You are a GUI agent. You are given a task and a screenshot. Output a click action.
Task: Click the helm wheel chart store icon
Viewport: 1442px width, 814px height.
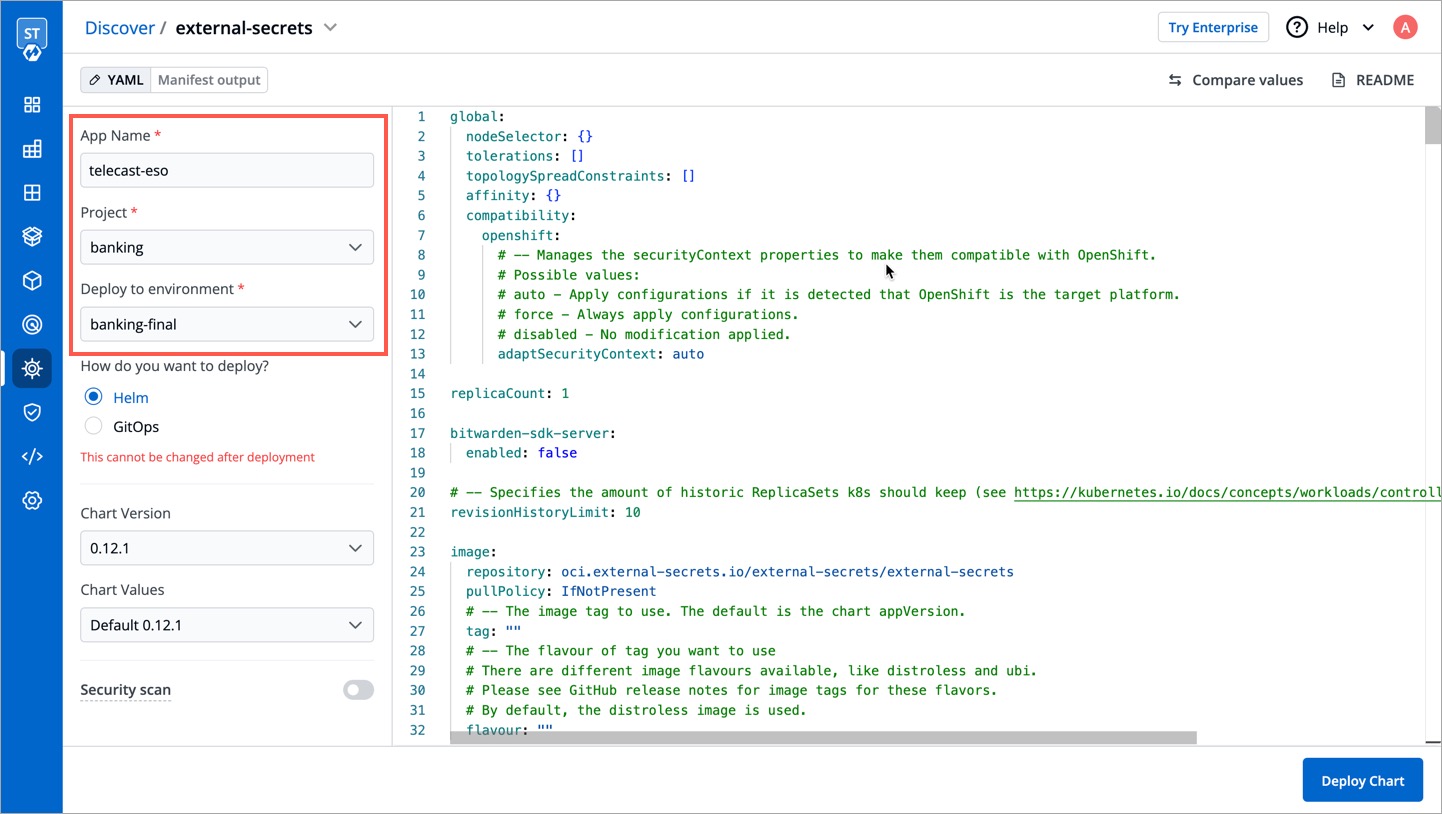32,368
